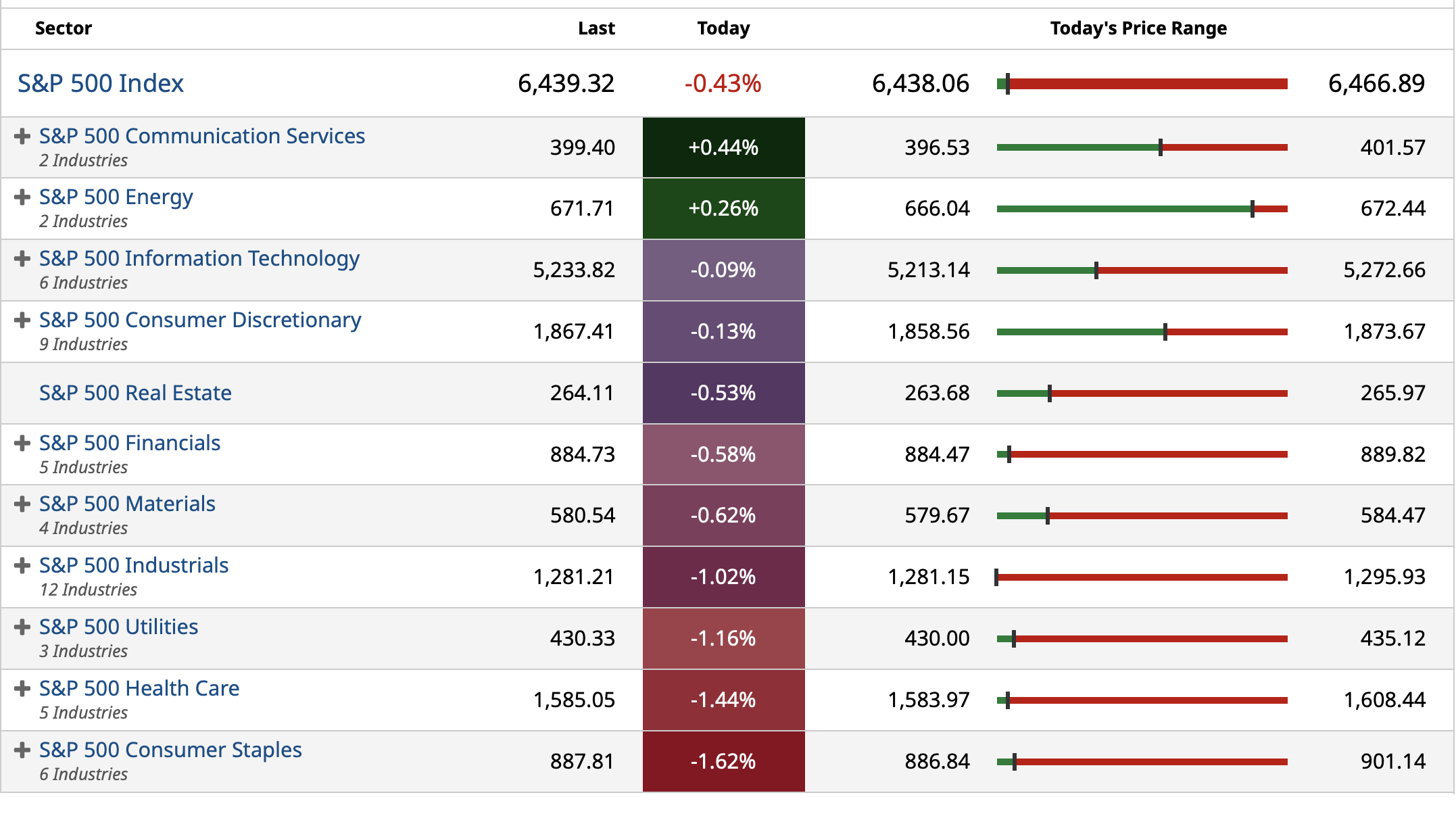Expand the Information Technology industries list
Image resolution: width=1456 pixels, height=818 pixels.
(22, 258)
